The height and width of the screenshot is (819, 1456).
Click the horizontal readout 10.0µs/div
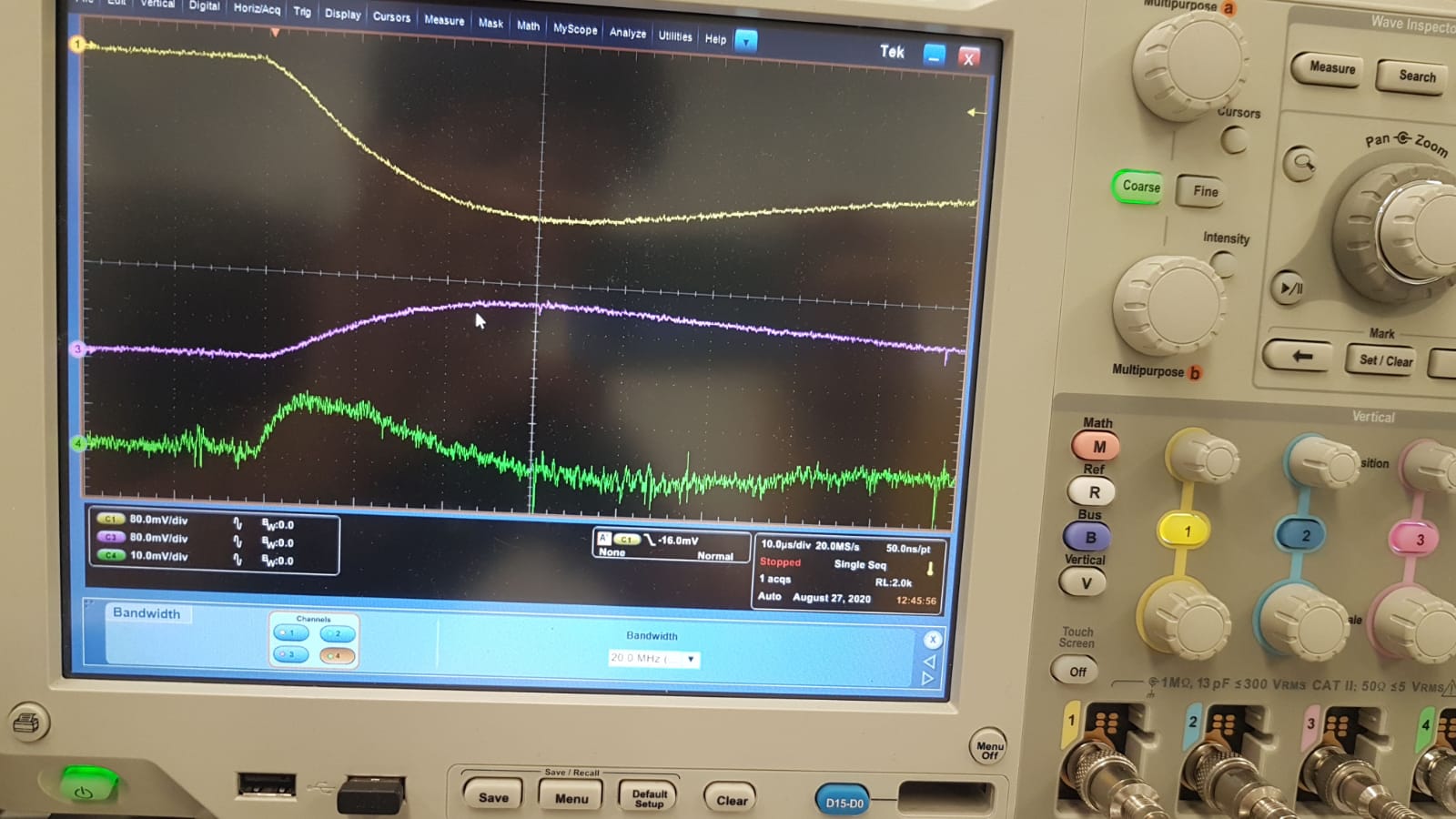[784, 544]
